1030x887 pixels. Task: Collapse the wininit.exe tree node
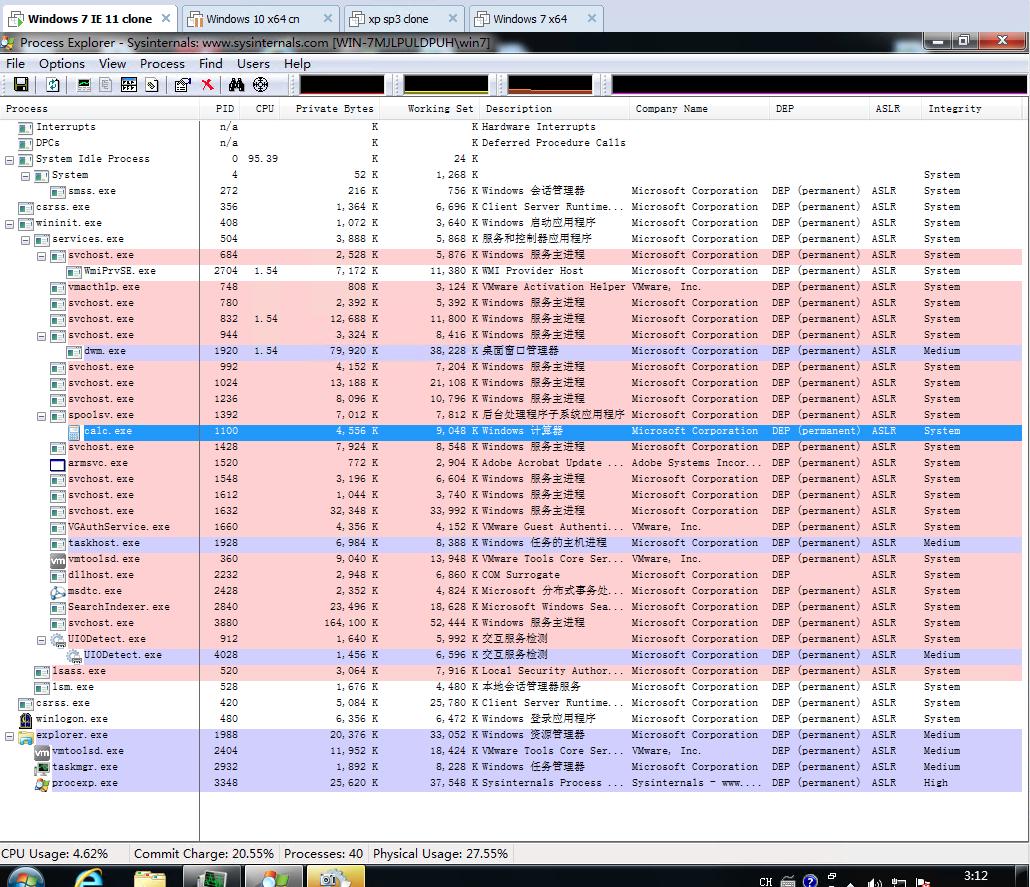(9, 224)
